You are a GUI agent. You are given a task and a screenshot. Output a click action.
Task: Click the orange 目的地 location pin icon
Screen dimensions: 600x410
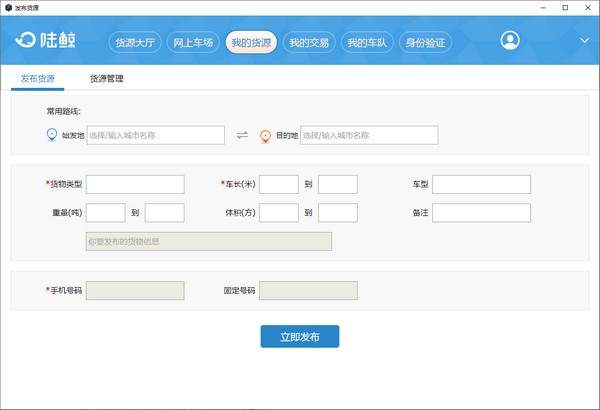pyautogui.click(x=266, y=135)
